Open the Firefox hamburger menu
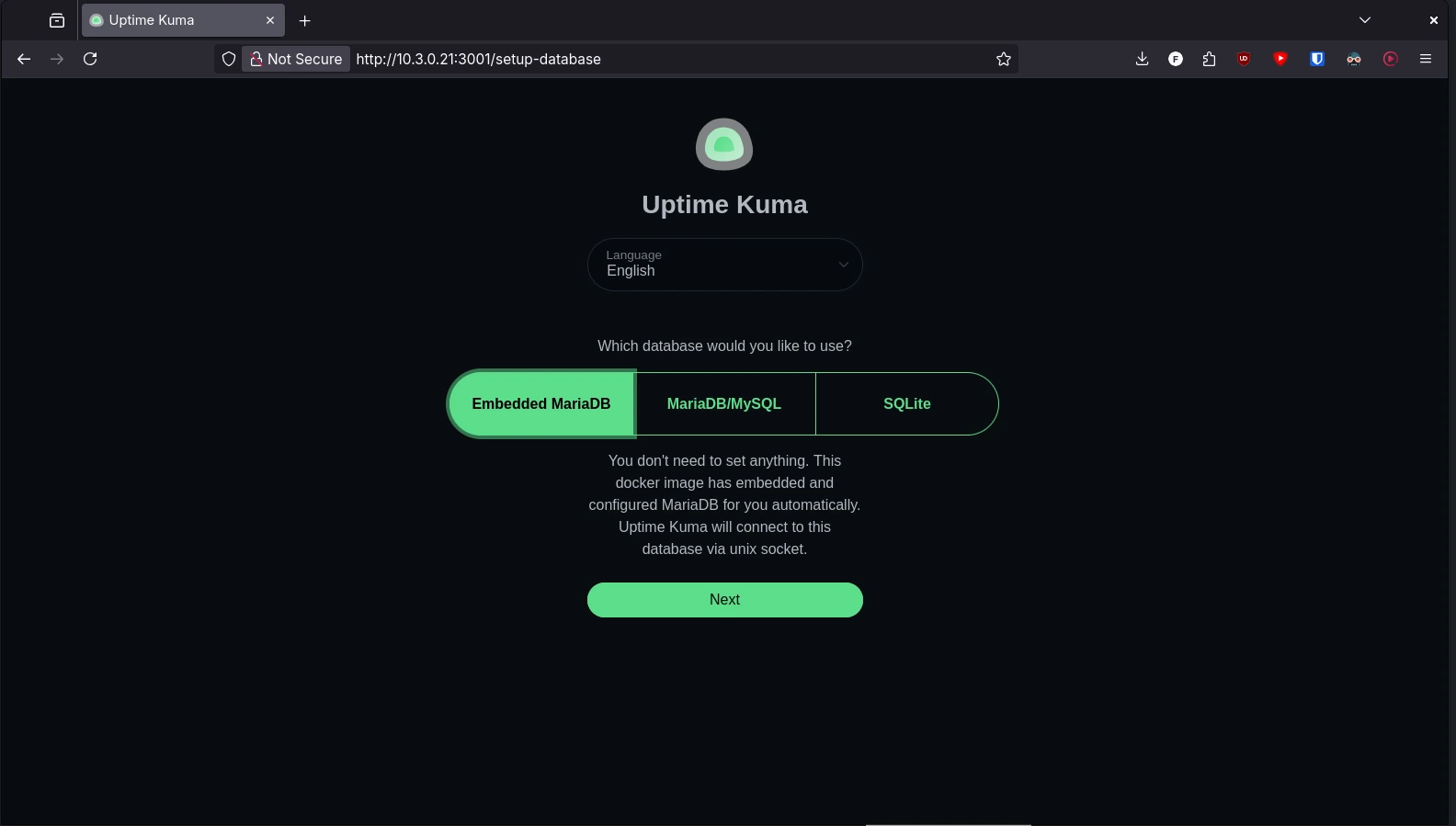This screenshot has height=826, width=1456. tap(1426, 59)
